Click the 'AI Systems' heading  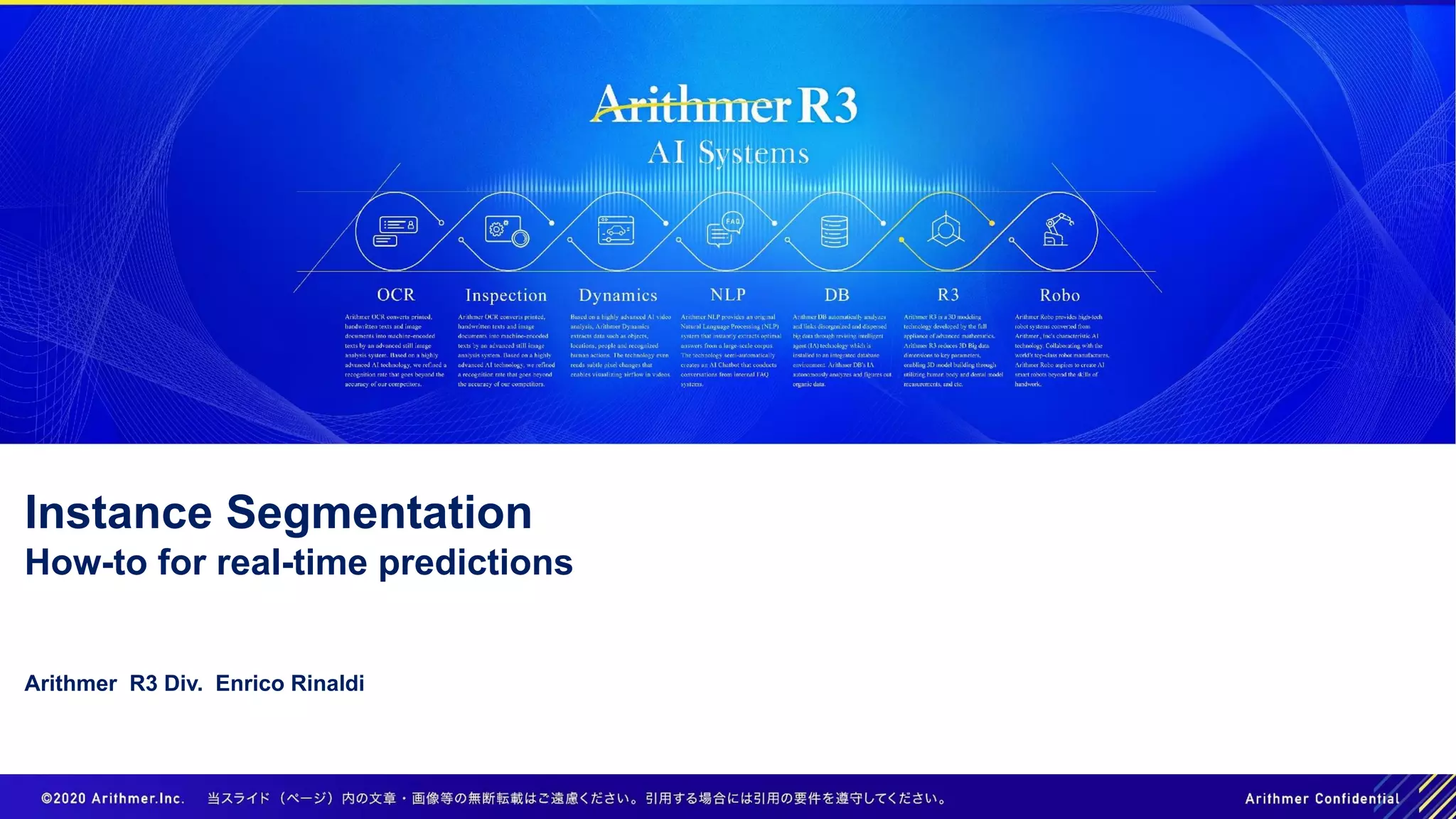pyautogui.click(x=728, y=153)
